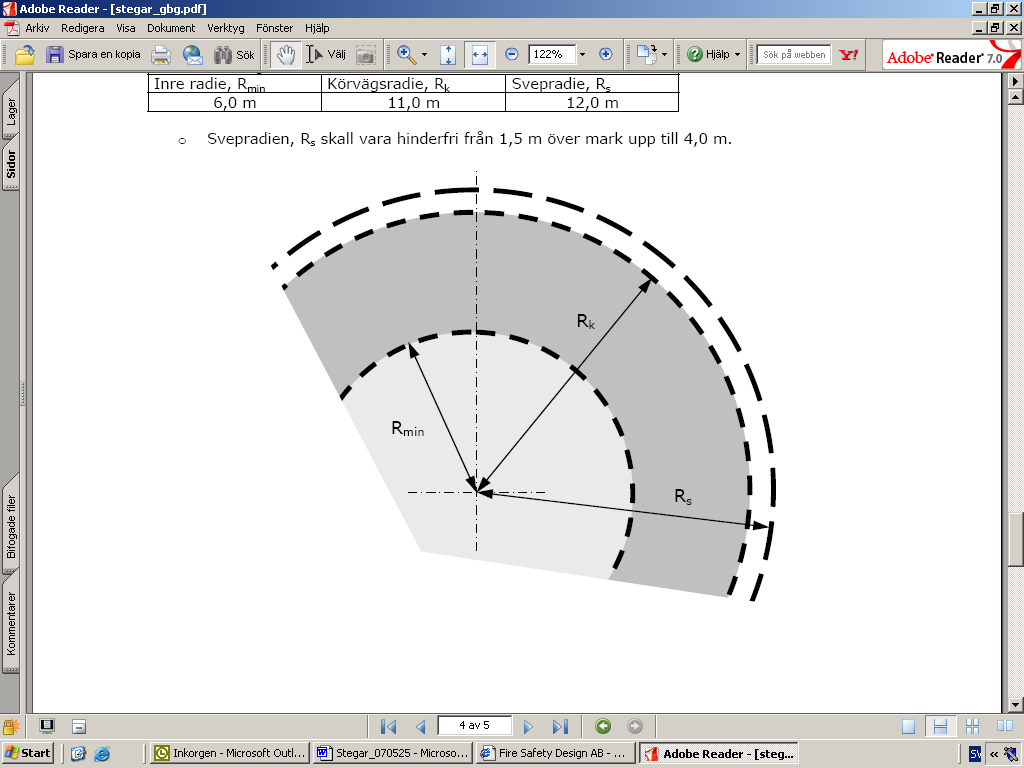Go to first page button
This screenshot has width=1024, height=768.
pos(389,726)
